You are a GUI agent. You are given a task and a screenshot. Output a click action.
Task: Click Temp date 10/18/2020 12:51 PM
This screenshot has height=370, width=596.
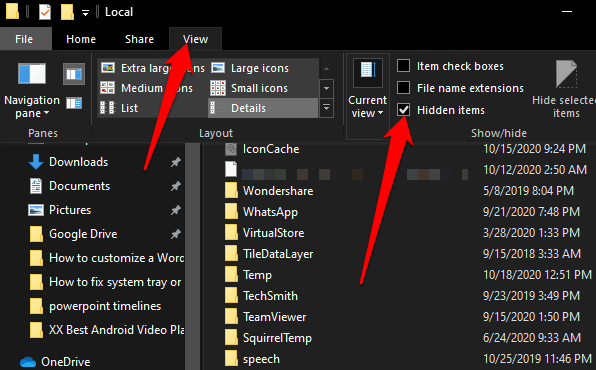tap(537, 275)
